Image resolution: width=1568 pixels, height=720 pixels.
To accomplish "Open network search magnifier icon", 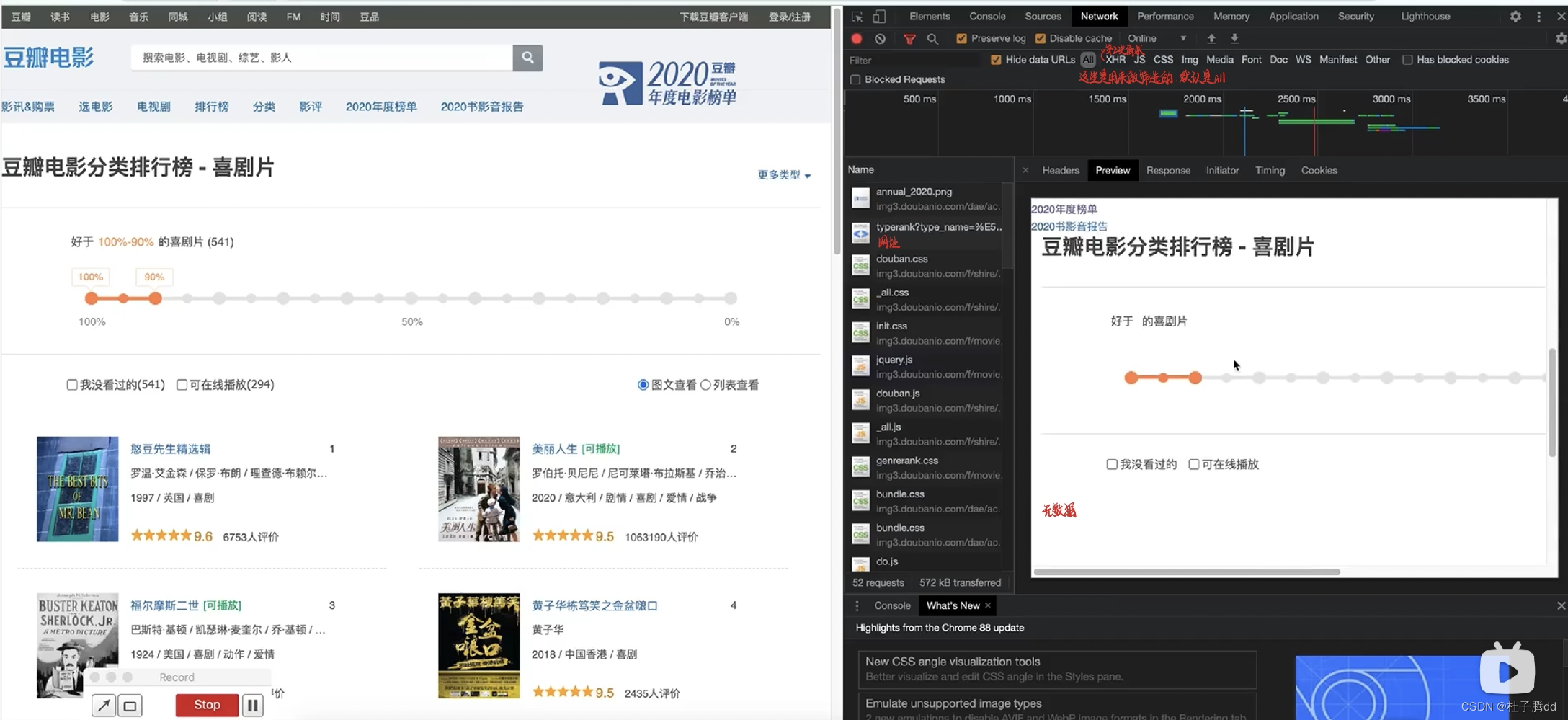I will click(x=932, y=39).
